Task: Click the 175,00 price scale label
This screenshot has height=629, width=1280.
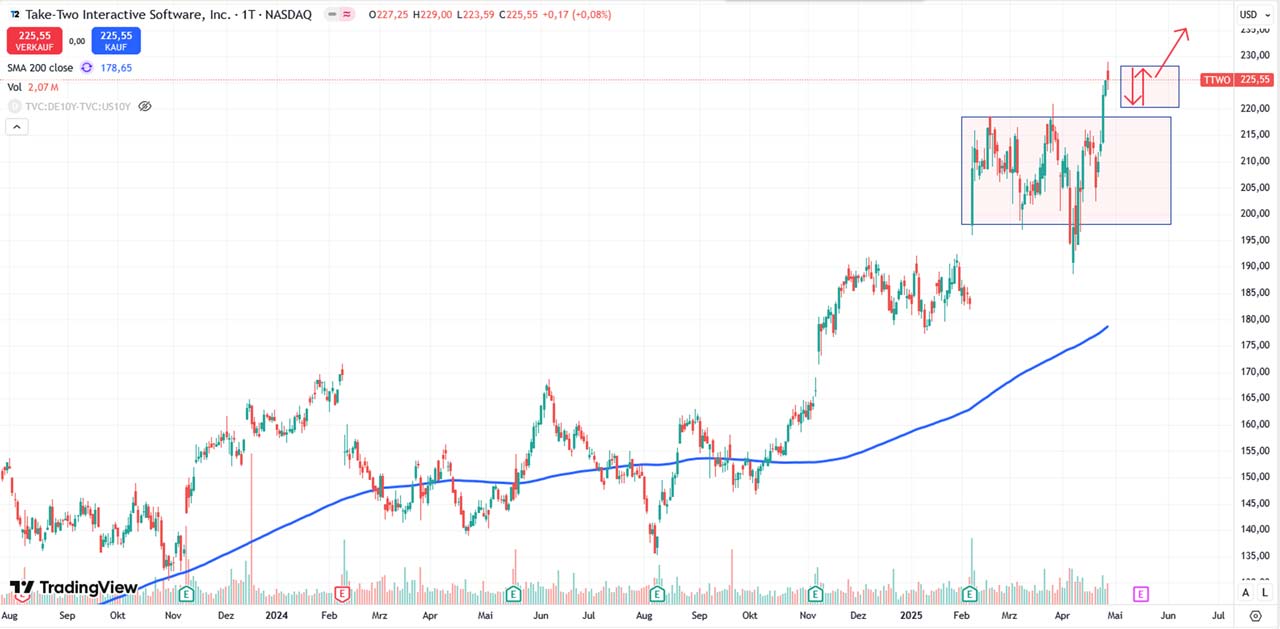Action: point(1255,345)
